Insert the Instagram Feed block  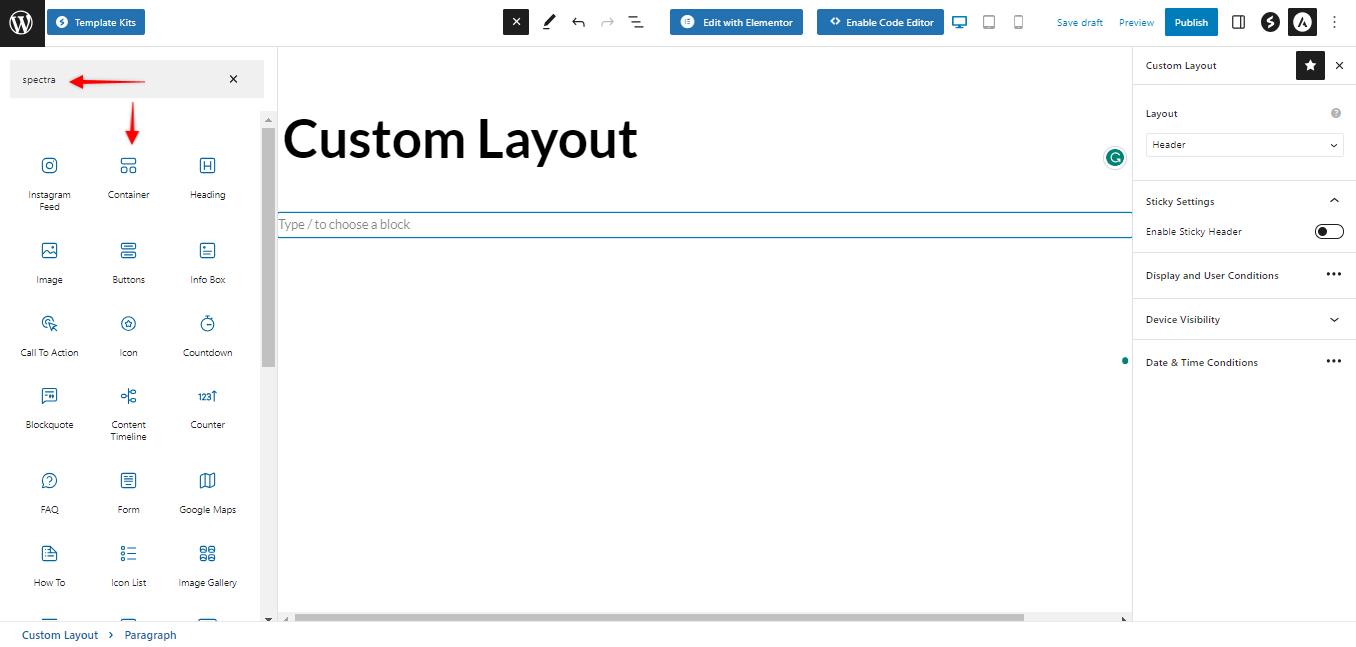[x=50, y=184]
